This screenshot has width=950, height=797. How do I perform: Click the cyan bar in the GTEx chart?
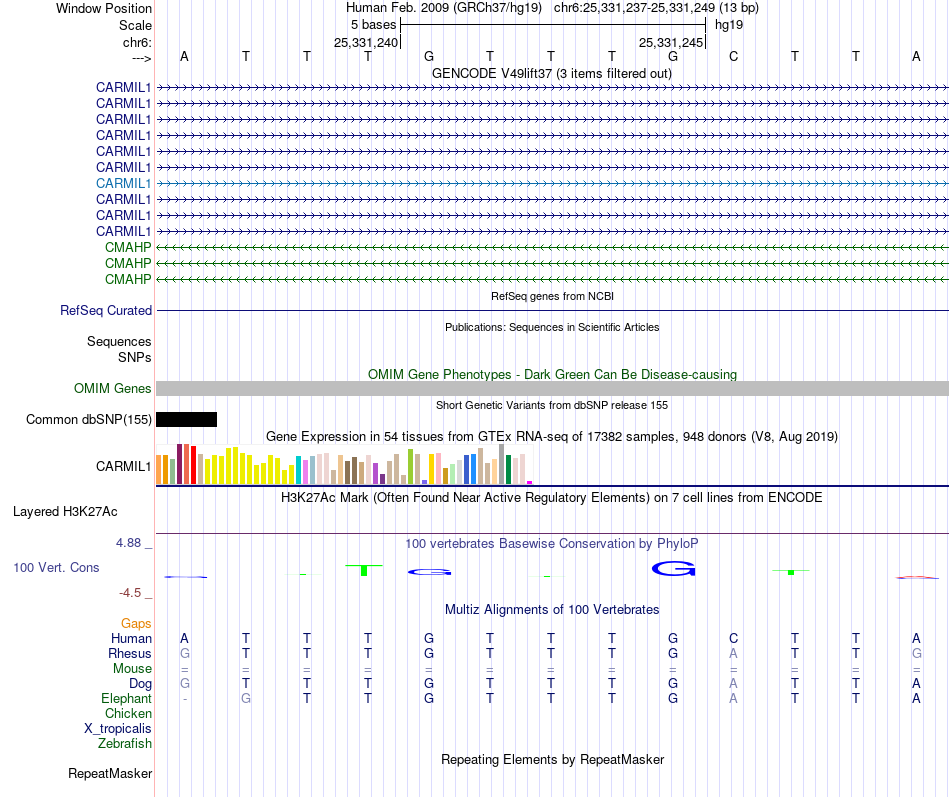(299, 470)
